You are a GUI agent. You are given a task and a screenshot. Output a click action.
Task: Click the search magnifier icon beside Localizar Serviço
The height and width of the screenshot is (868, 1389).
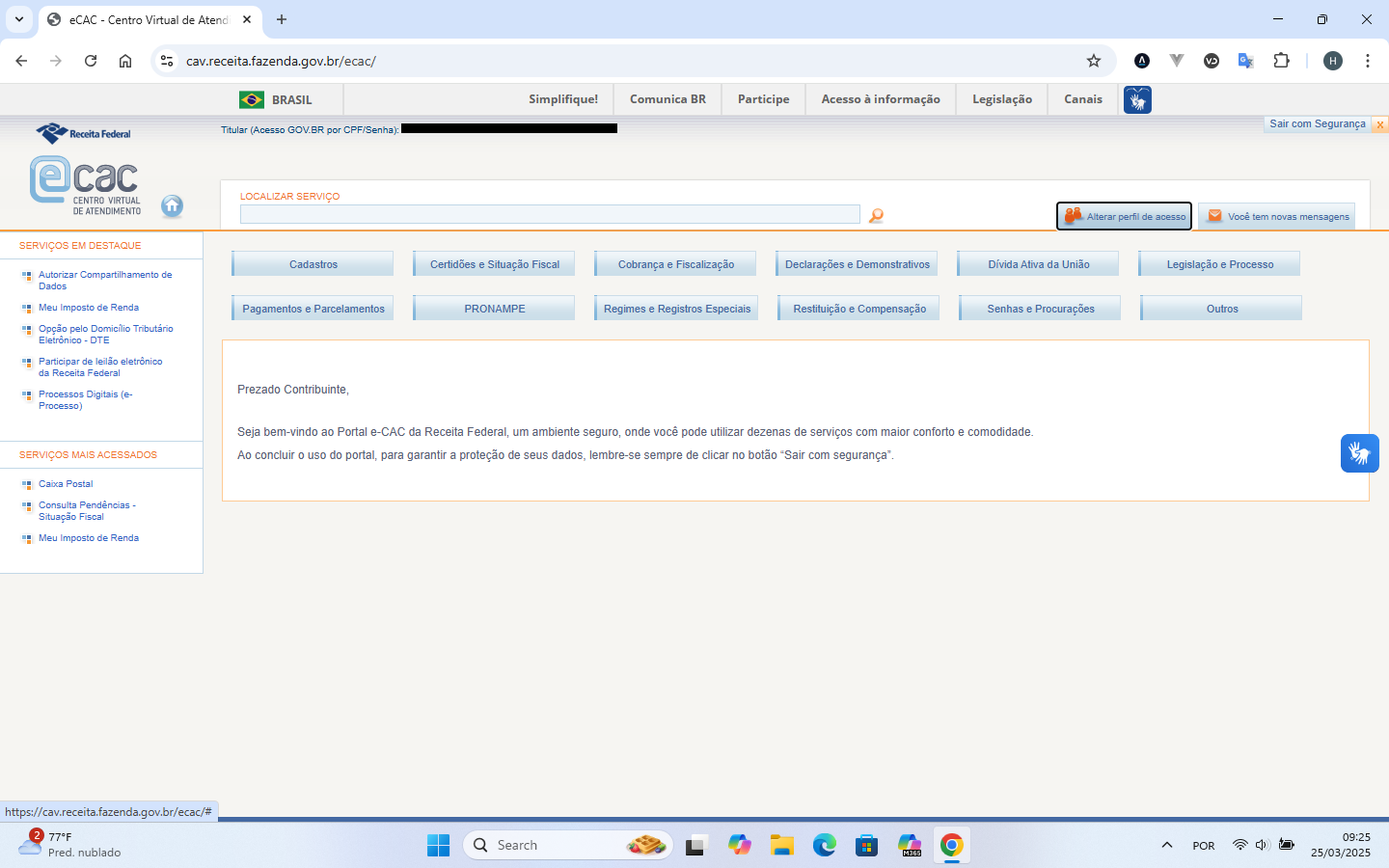click(876, 216)
